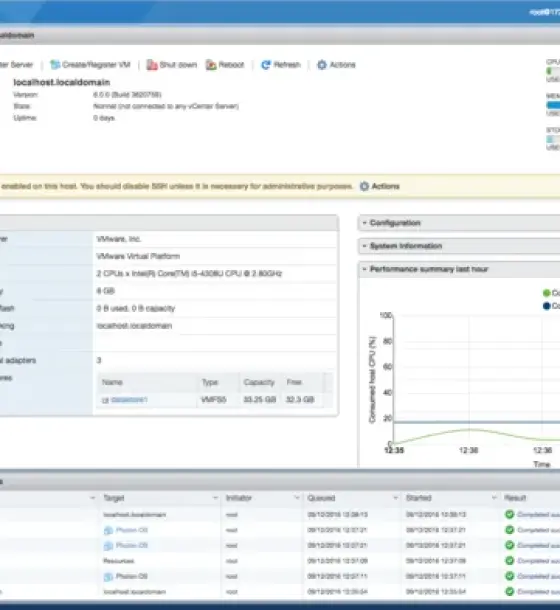Screen dimensions: 560x610
Task: Click the Create/Register VM toolbar icon
Action: [x=55, y=65]
